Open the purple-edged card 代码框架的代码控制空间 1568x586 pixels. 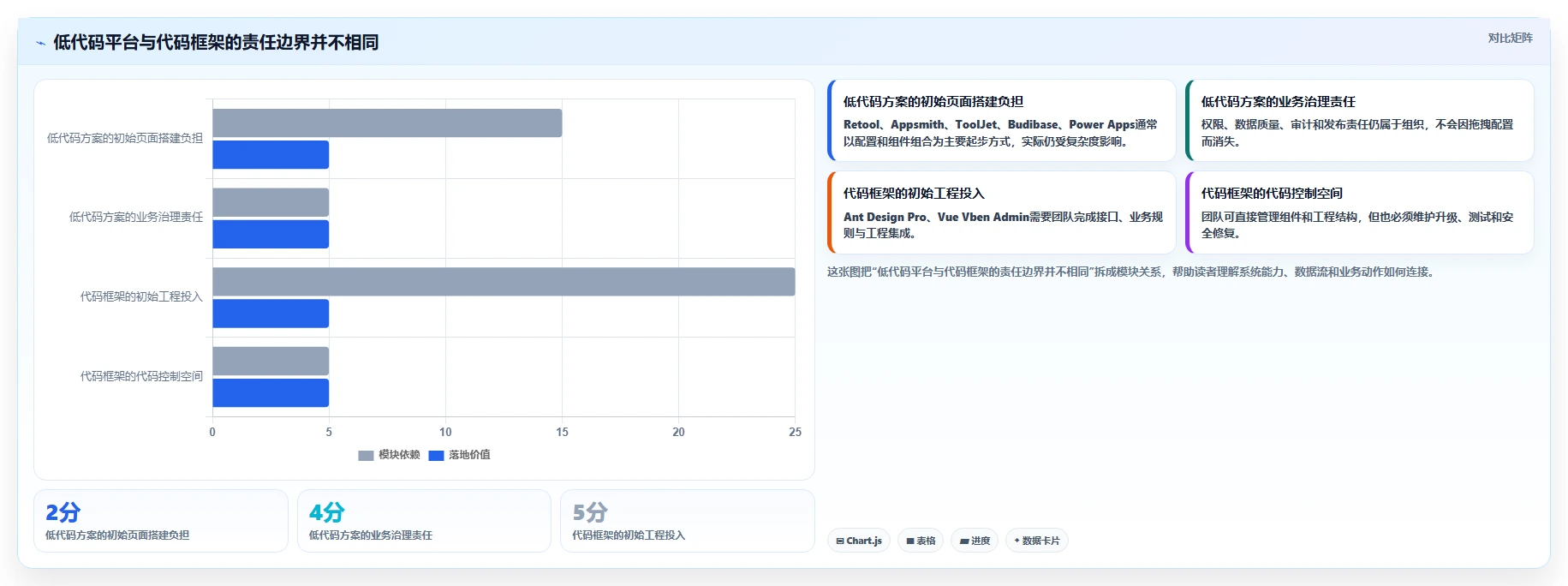tap(1359, 212)
